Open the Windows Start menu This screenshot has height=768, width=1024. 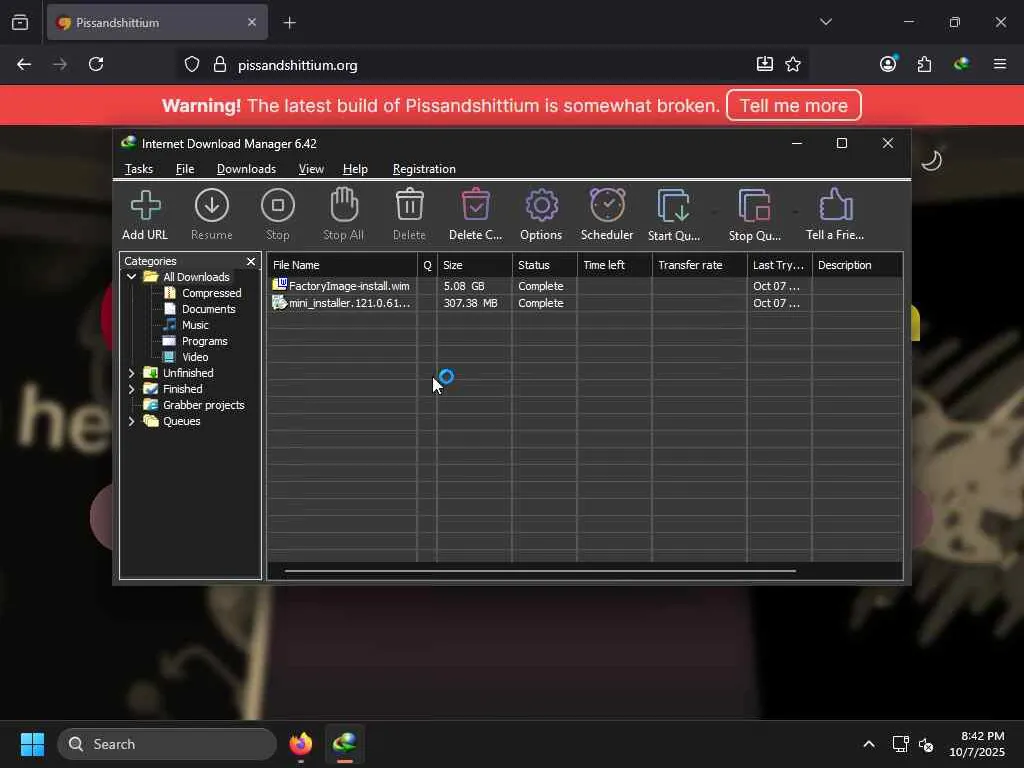(x=32, y=744)
